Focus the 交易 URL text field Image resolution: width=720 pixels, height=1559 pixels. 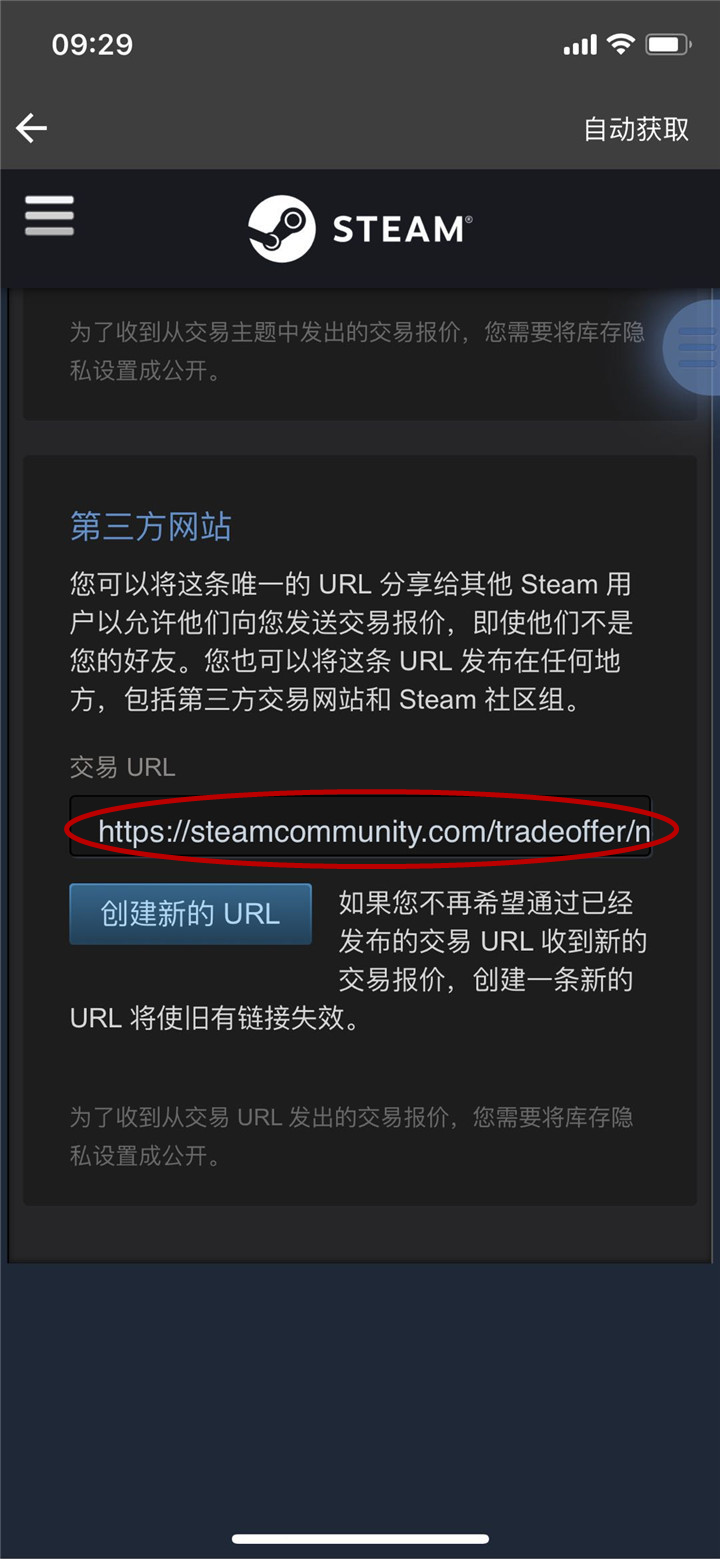[360, 826]
